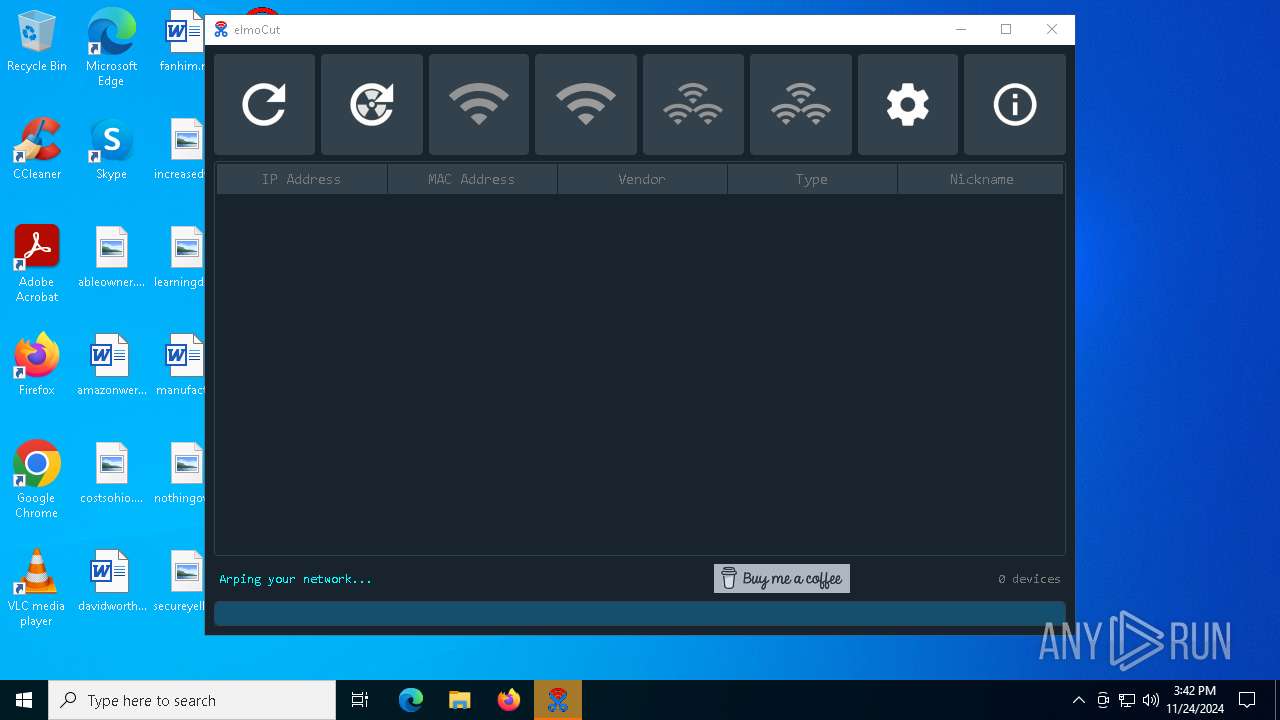Select the 'davidworth...' Word document on the desktop
The height and width of the screenshot is (720, 1280).
tap(111, 581)
